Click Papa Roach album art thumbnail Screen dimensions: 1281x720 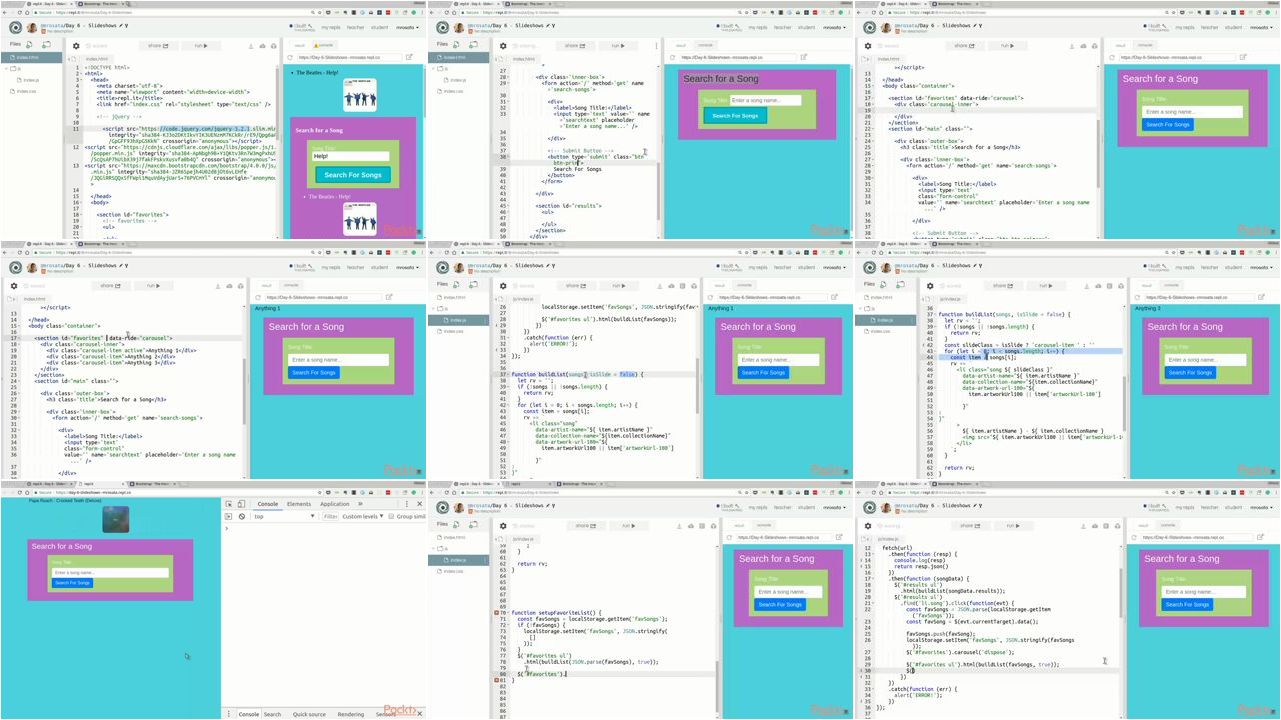point(115,519)
